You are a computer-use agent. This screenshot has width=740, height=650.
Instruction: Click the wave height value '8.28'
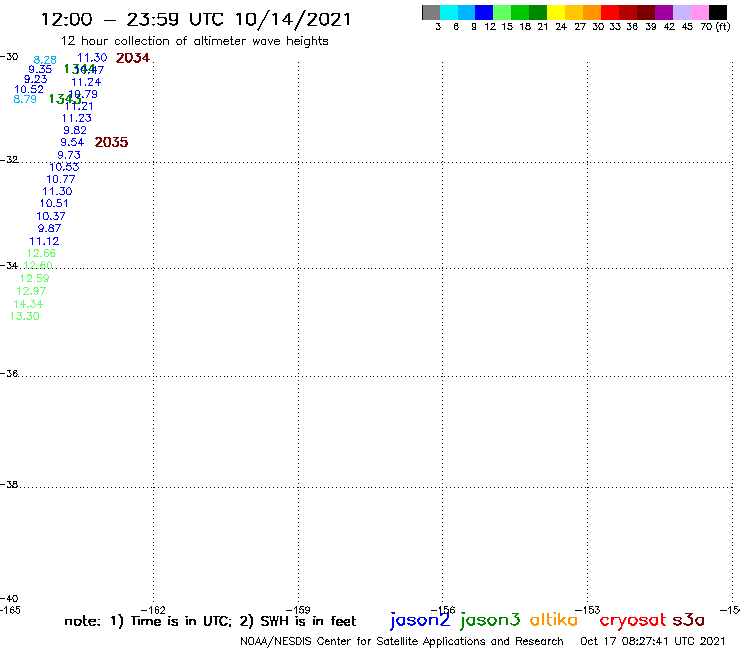45,60
